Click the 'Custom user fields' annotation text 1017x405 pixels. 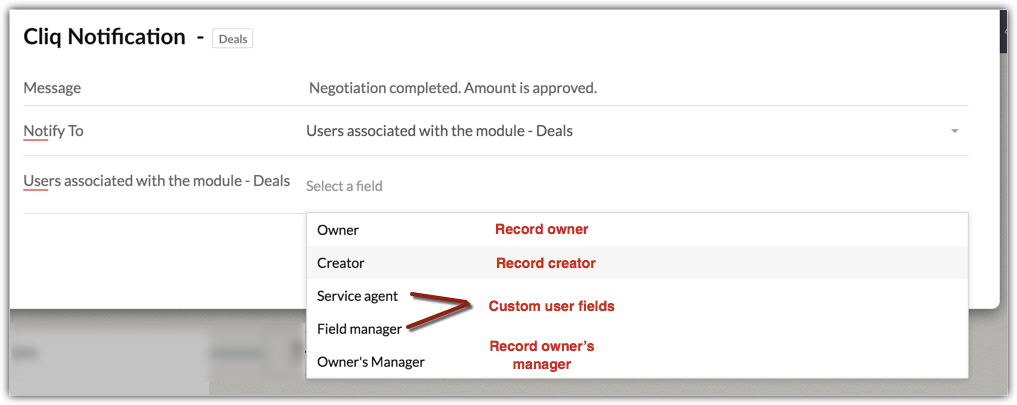coord(551,307)
